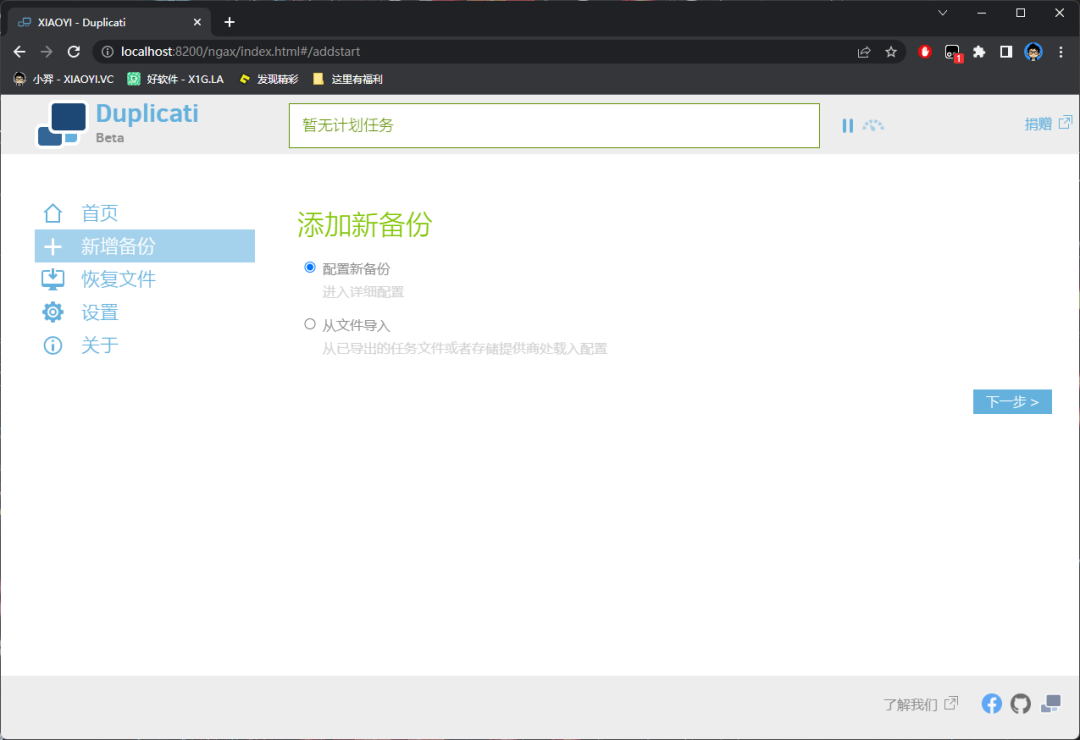Screen dimensions: 1080x740
Task: Choose the 从文件导入 radio option
Action: pos(310,324)
